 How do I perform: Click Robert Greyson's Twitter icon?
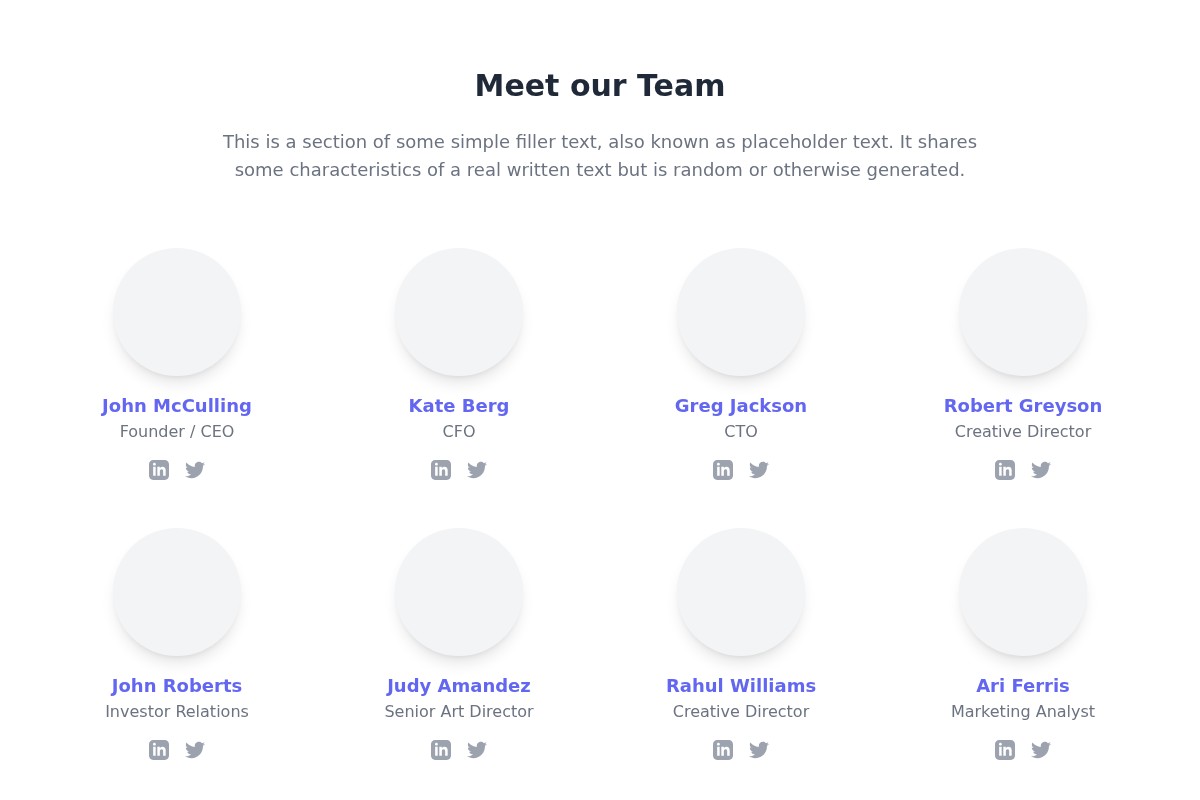click(x=1041, y=469)
